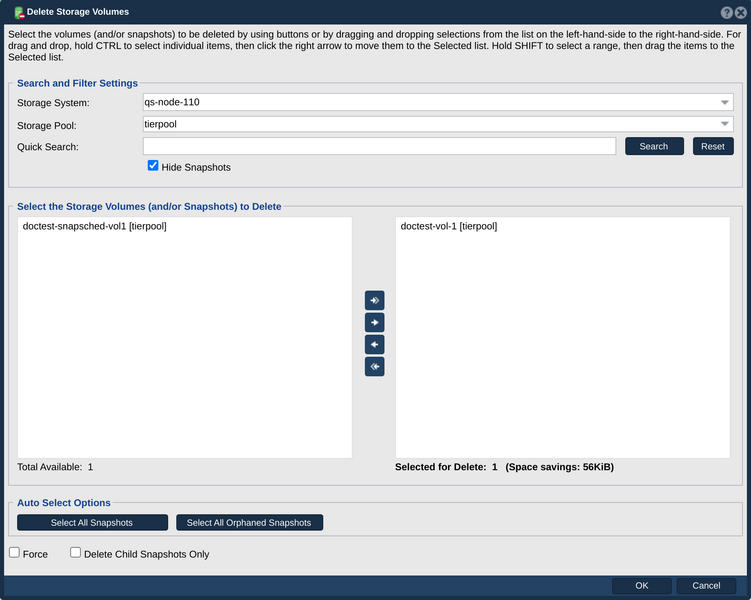The width and height of the screenshot is (751, 600).
Task: Click Select All Snapshots button
Action: (92, 522)
